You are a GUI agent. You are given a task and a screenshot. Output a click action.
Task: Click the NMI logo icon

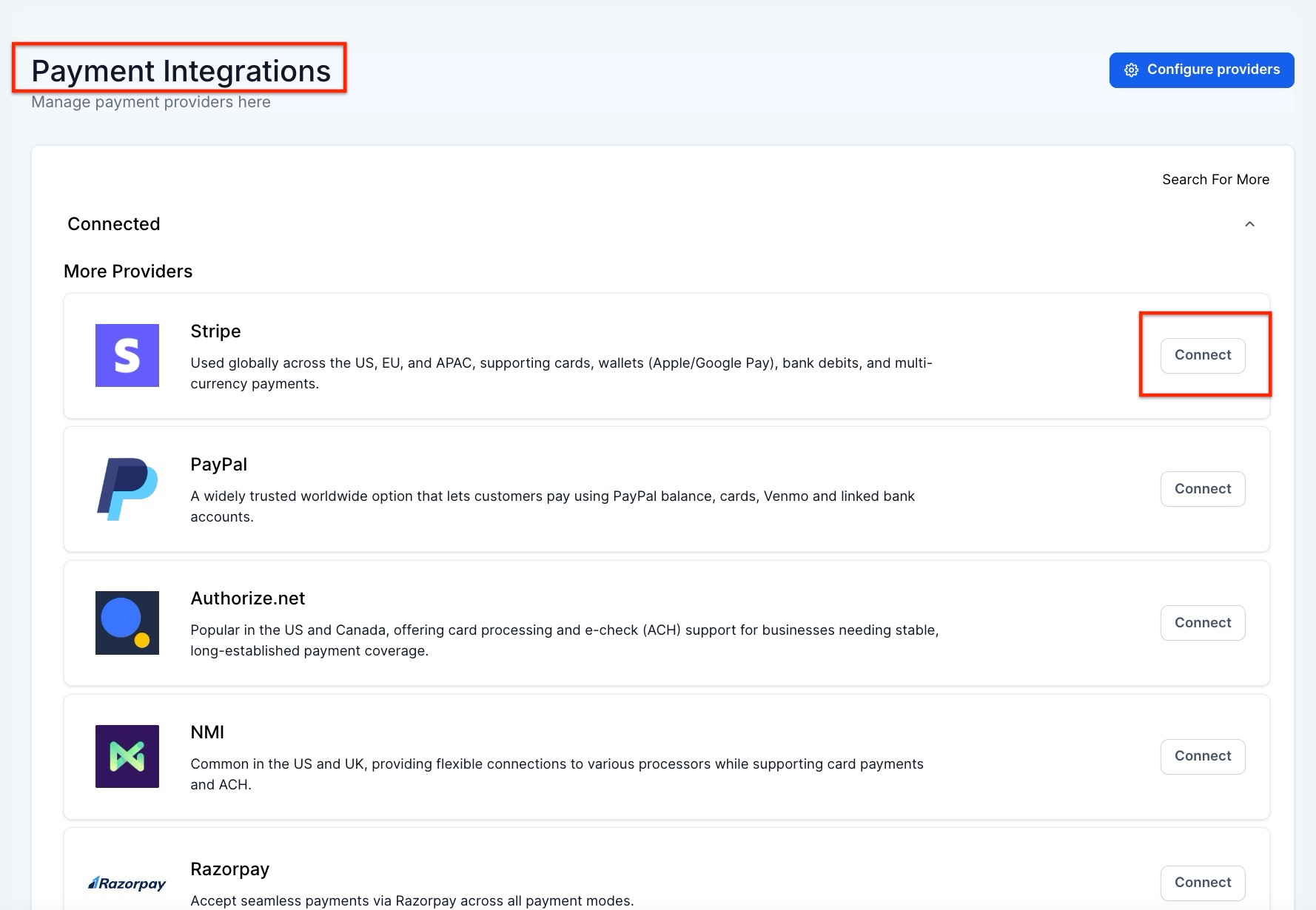[x=127, y=756]
